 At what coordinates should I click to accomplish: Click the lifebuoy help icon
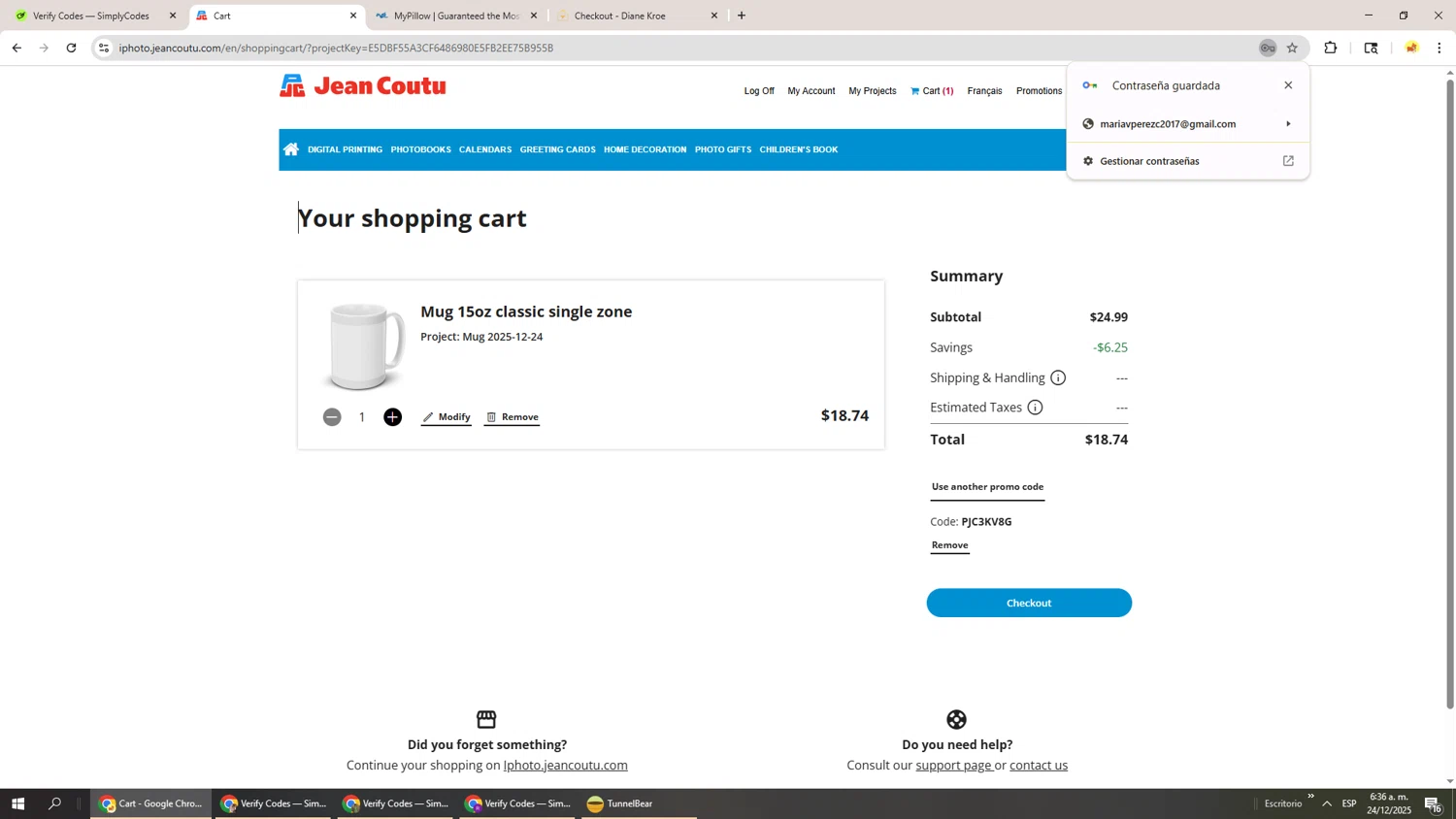click(x=957, y=720)
